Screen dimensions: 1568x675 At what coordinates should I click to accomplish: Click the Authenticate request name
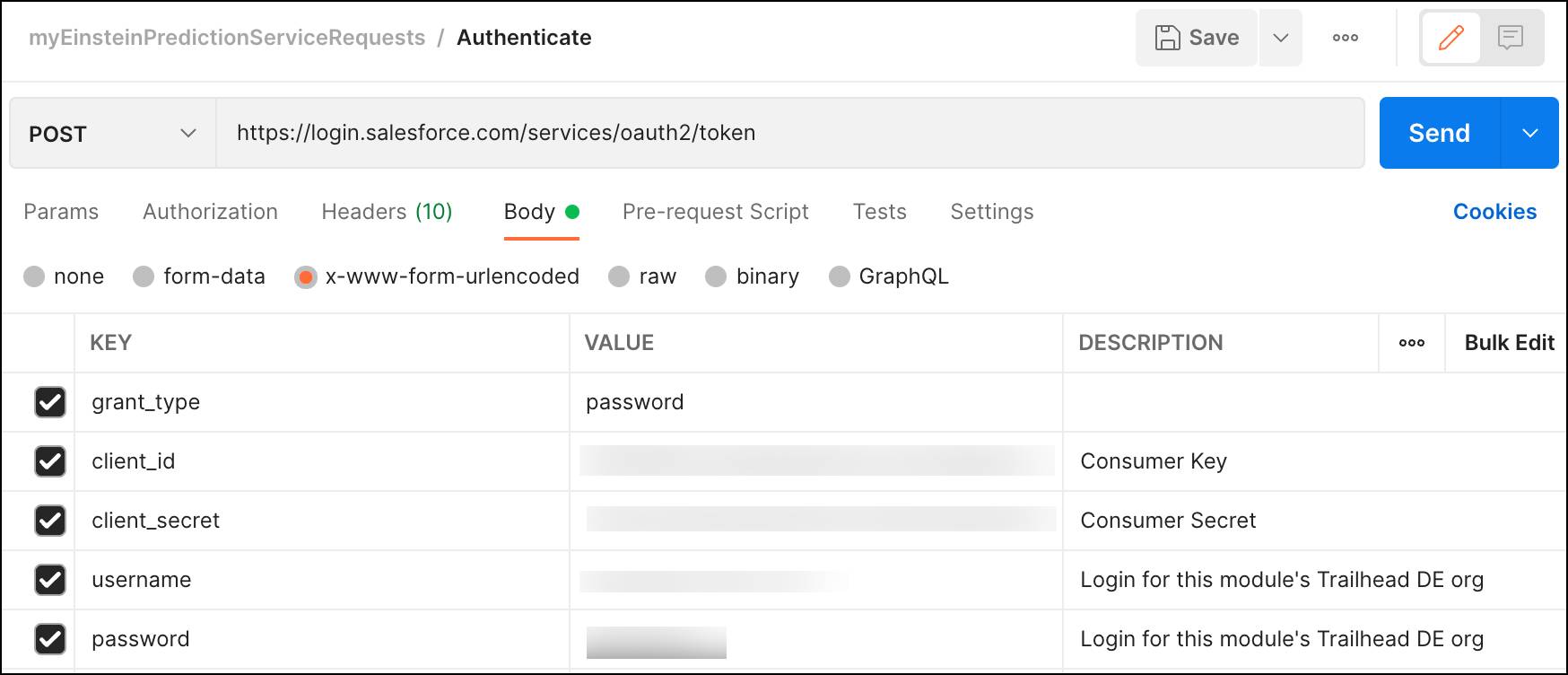(x=524, y=38)
